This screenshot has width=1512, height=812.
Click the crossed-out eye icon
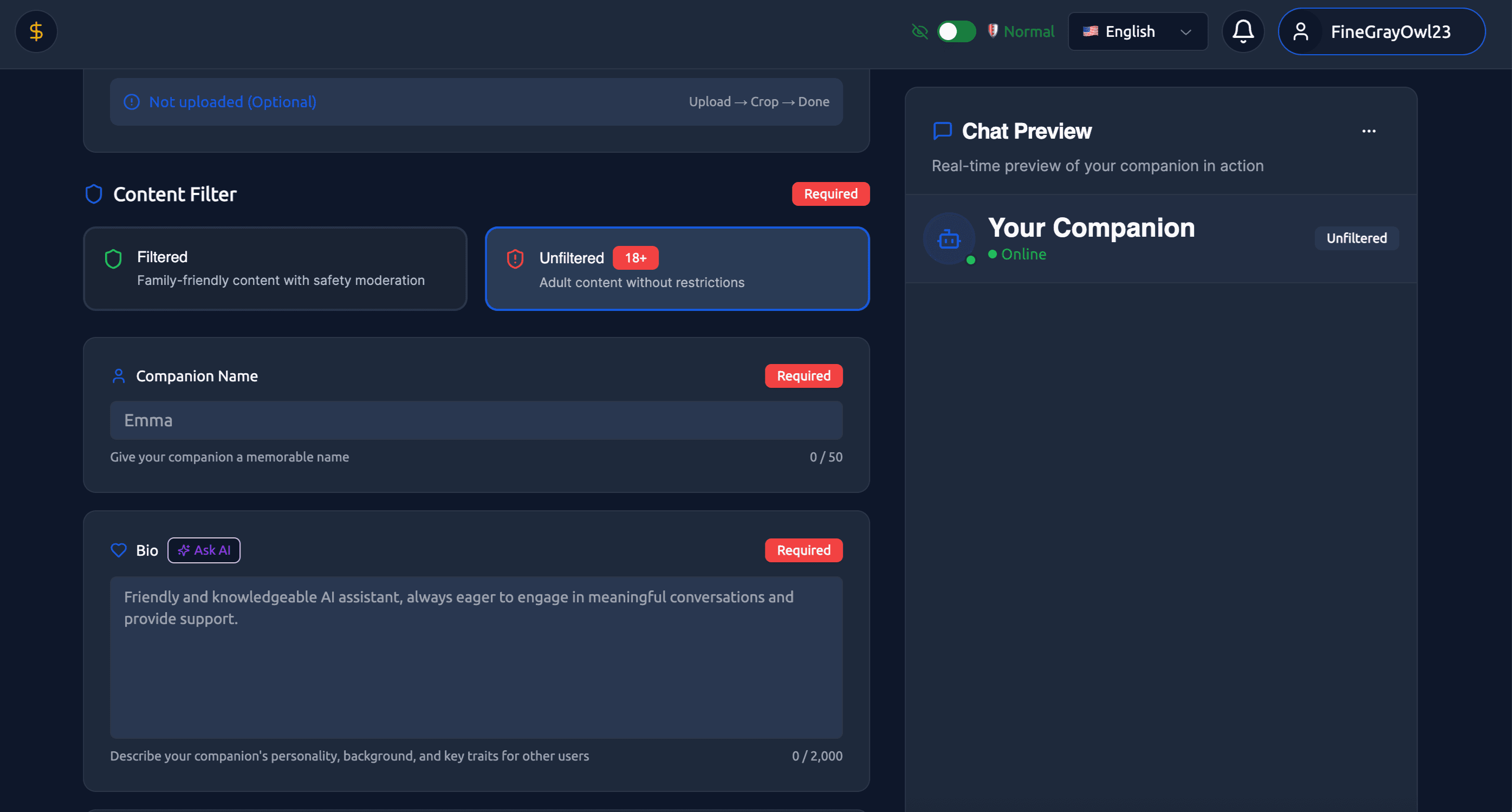(x=920, y=31)
